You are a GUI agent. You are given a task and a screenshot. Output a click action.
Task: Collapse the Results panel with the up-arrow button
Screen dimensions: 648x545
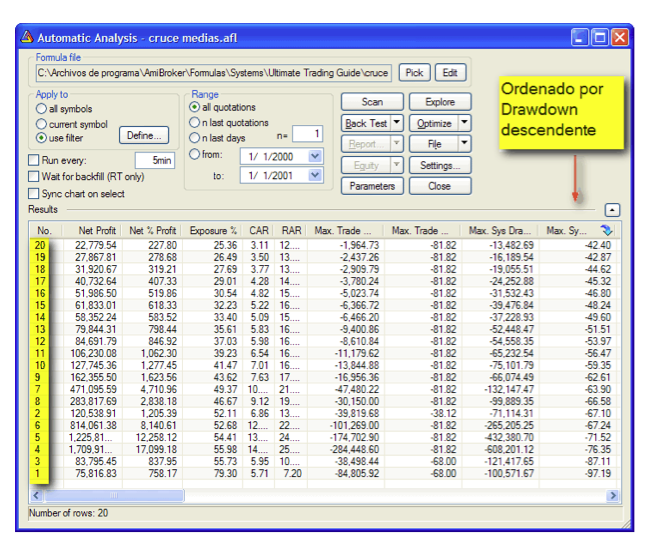point(612,210)
